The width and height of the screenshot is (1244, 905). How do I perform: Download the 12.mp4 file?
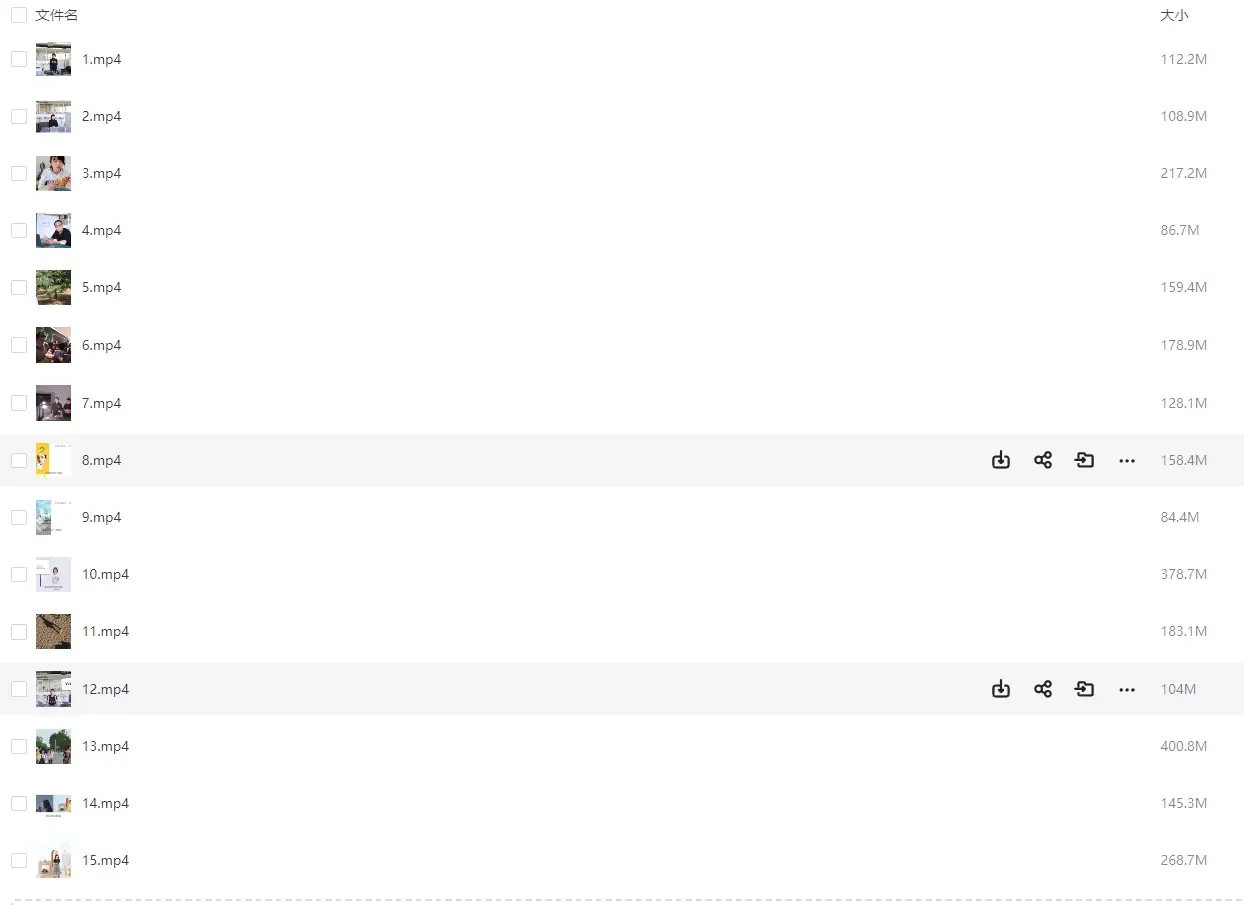[x=1001, y=689]
